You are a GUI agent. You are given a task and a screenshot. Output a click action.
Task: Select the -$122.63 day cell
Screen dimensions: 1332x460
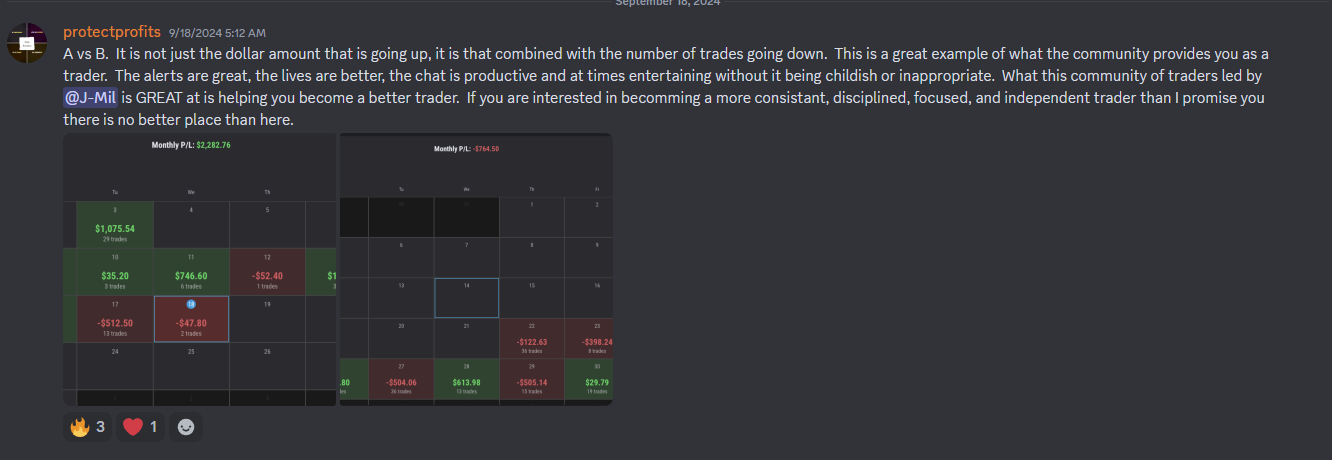point(531,340)
